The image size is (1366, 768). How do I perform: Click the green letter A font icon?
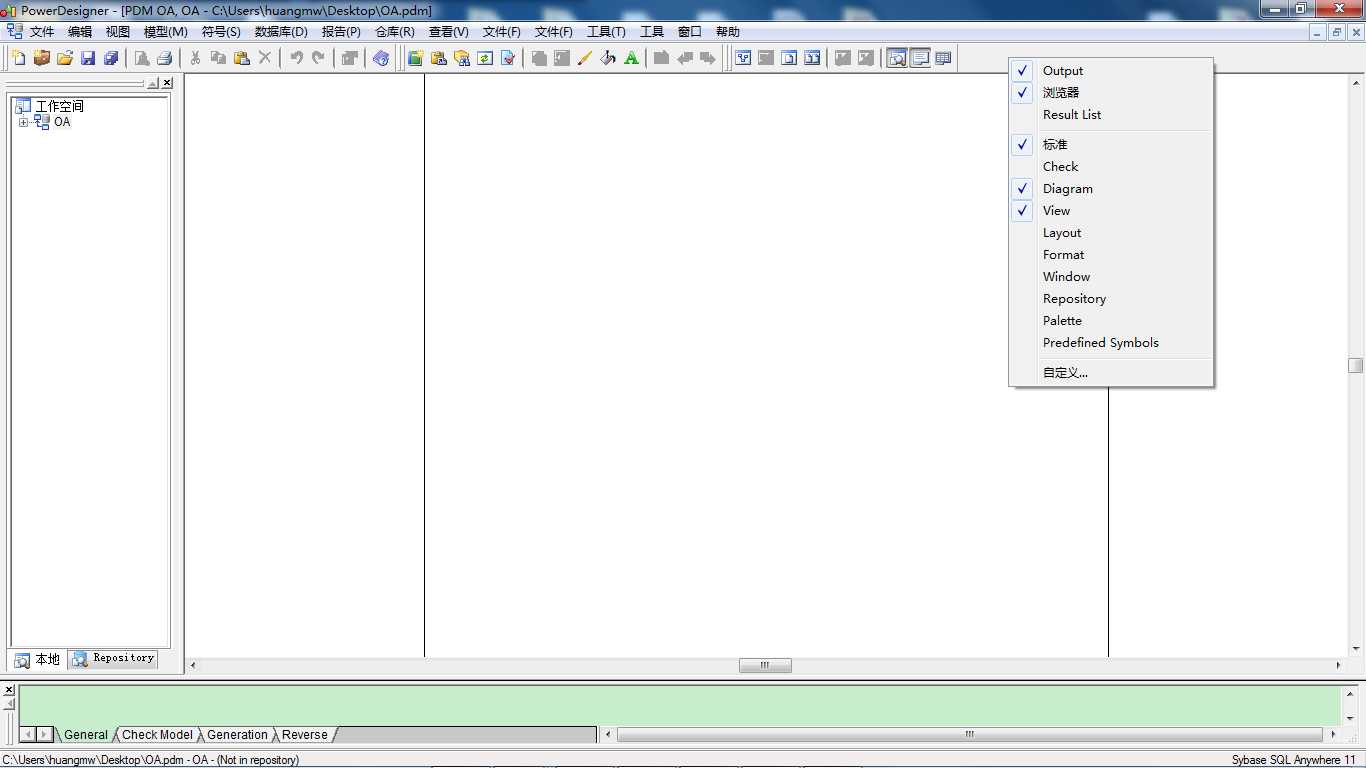pyautogui.click(x=631, y=58)
